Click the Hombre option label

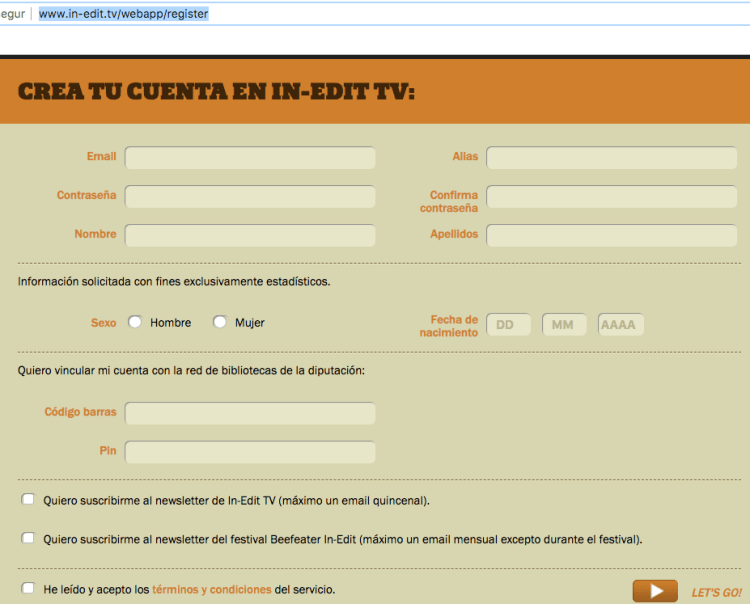(x=171, y=323)
